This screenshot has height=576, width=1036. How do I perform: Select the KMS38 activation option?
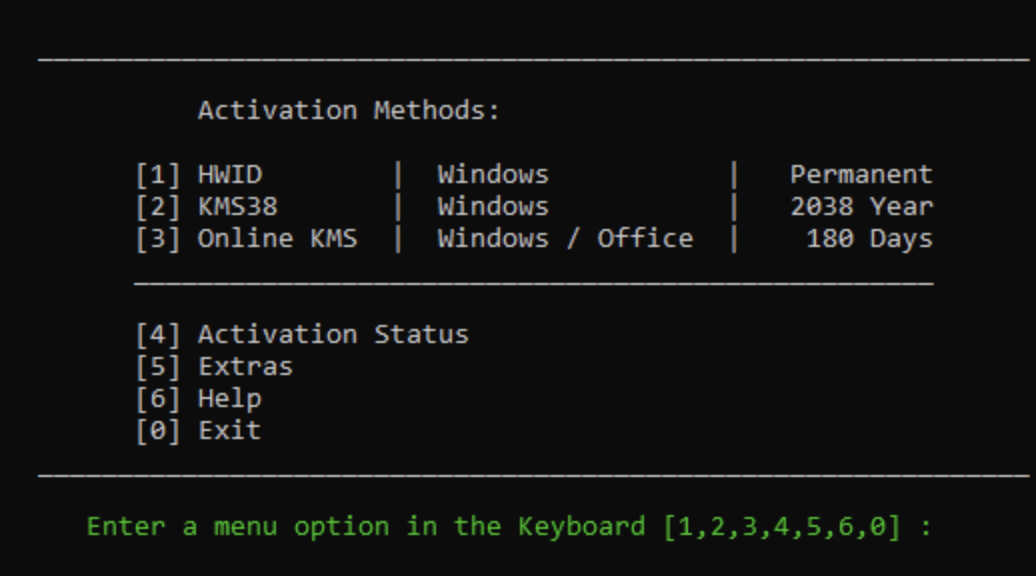238,207
